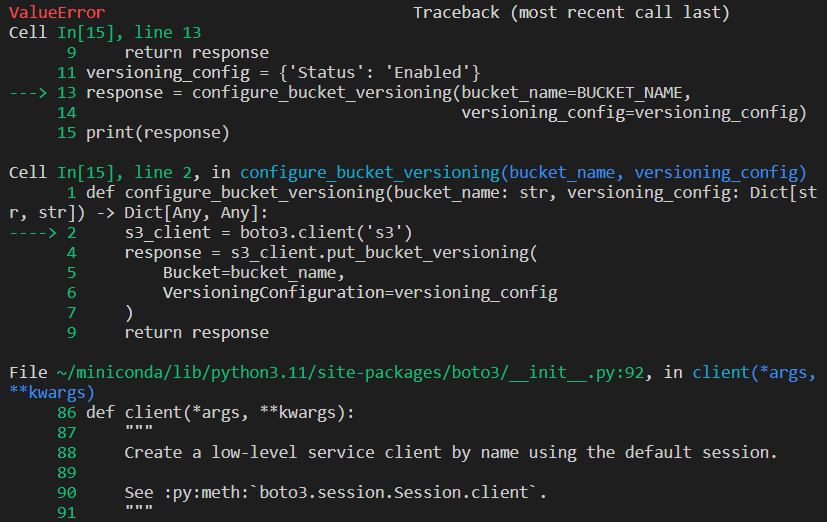Screen dimensions: 827x522
Task: Click line number 90
Action: (x=66, y=492)
